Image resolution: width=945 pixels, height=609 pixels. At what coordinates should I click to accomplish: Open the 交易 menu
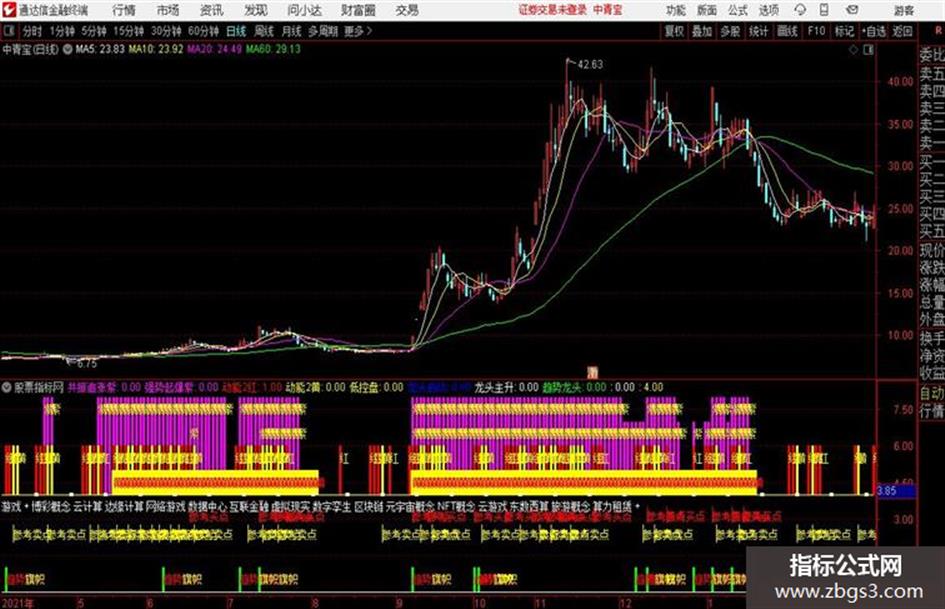click(407, 10)
